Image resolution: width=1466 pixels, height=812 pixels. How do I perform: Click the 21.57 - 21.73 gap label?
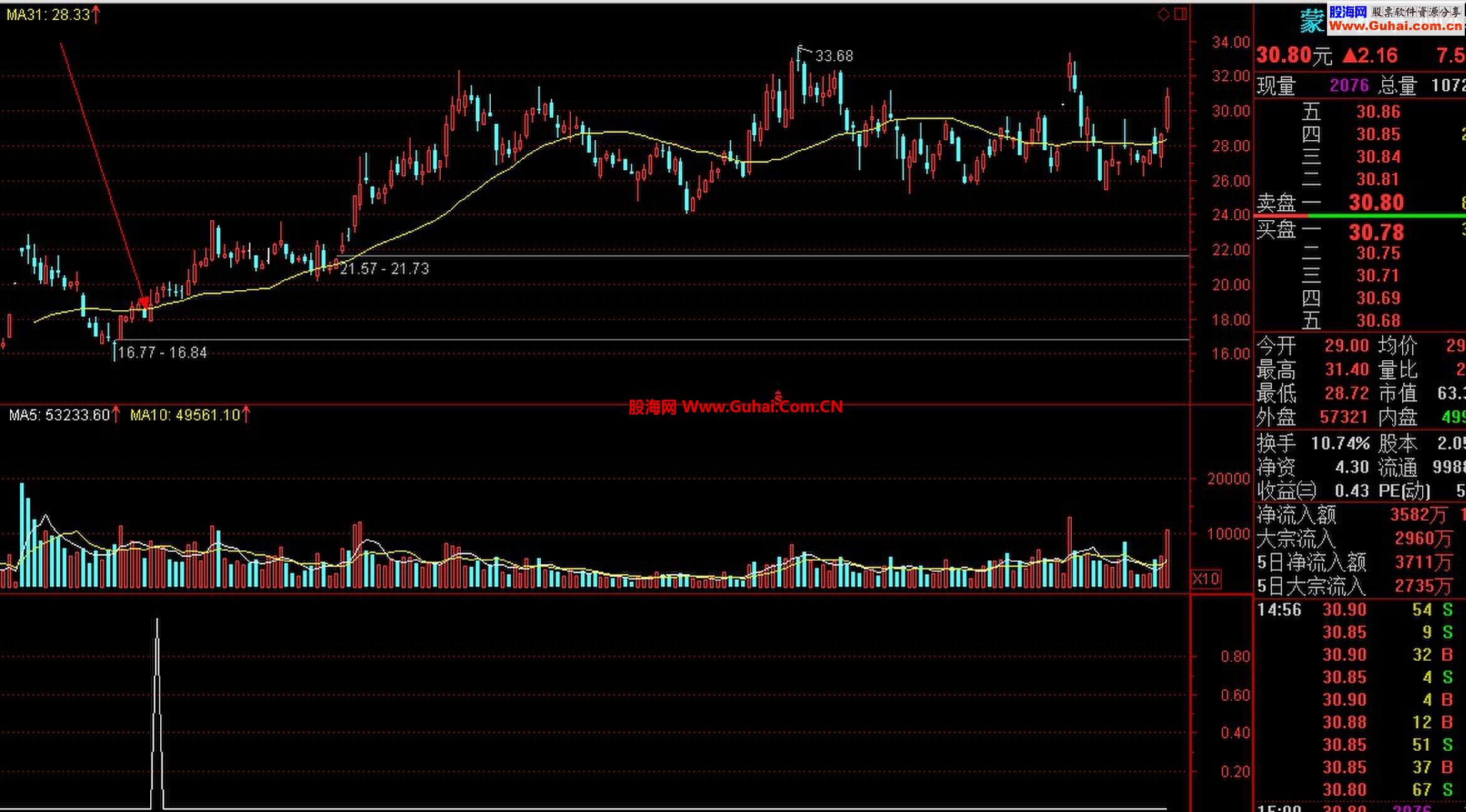(x=384, y=269)
